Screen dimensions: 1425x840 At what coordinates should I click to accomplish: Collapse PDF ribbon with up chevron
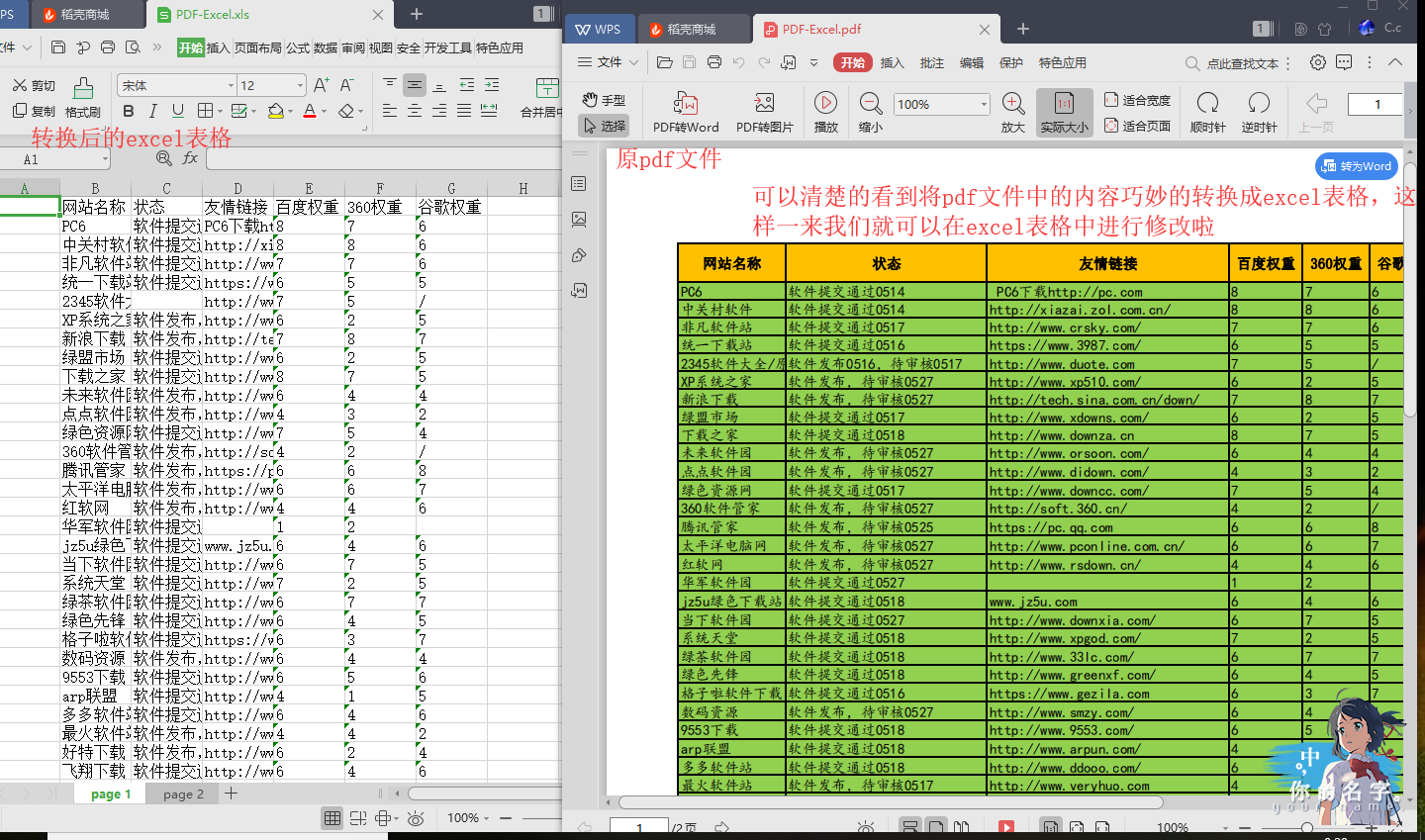pos(1395,62)
